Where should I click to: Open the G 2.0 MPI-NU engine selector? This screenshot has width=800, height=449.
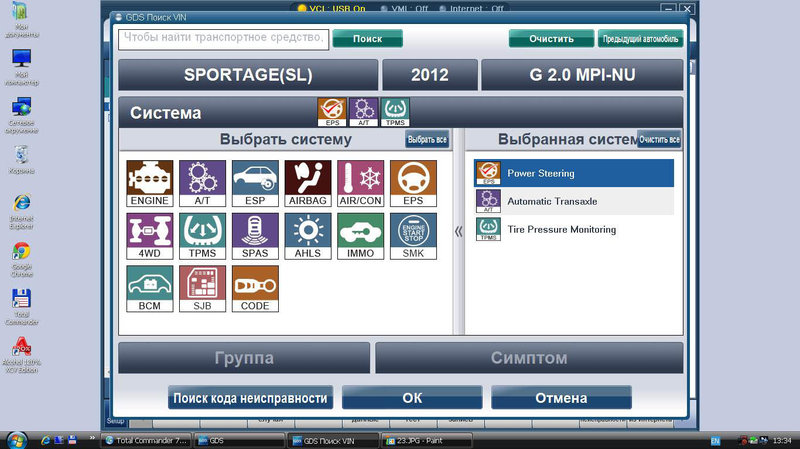pos(582,75)
